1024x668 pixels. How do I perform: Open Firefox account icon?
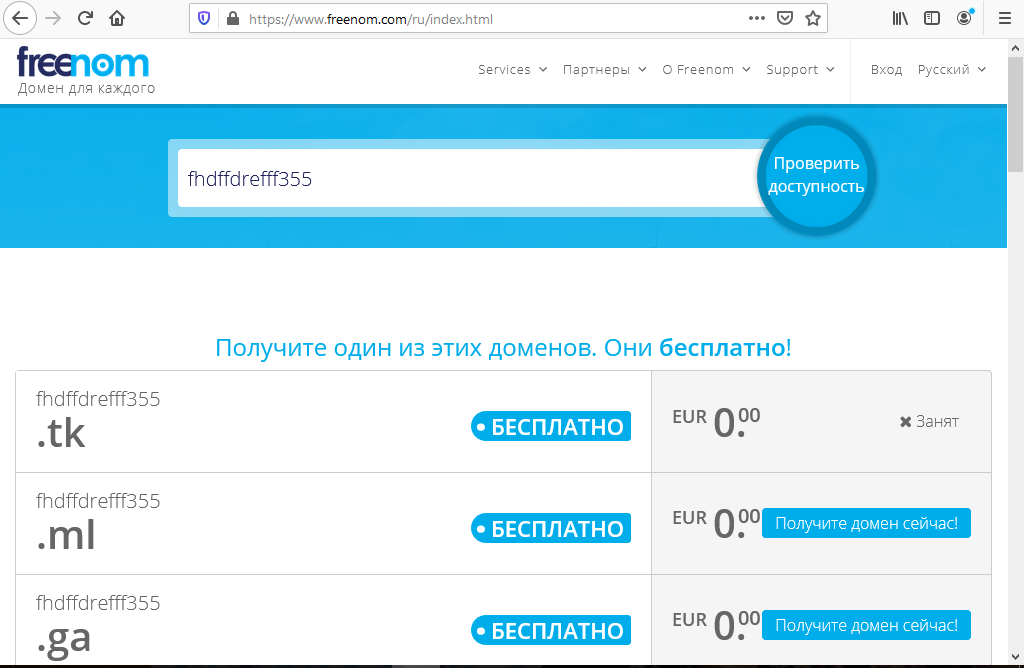coord(965,18)
